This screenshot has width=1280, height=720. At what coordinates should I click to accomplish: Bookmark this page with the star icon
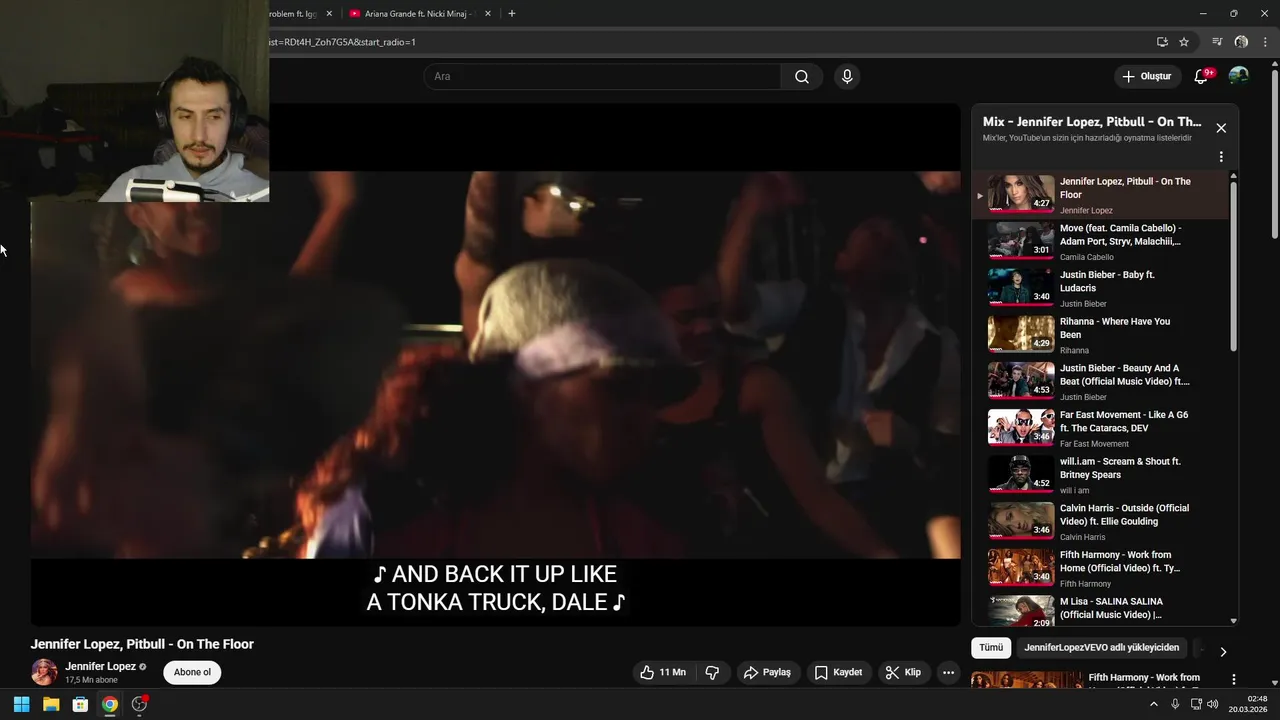point(1184,42)
